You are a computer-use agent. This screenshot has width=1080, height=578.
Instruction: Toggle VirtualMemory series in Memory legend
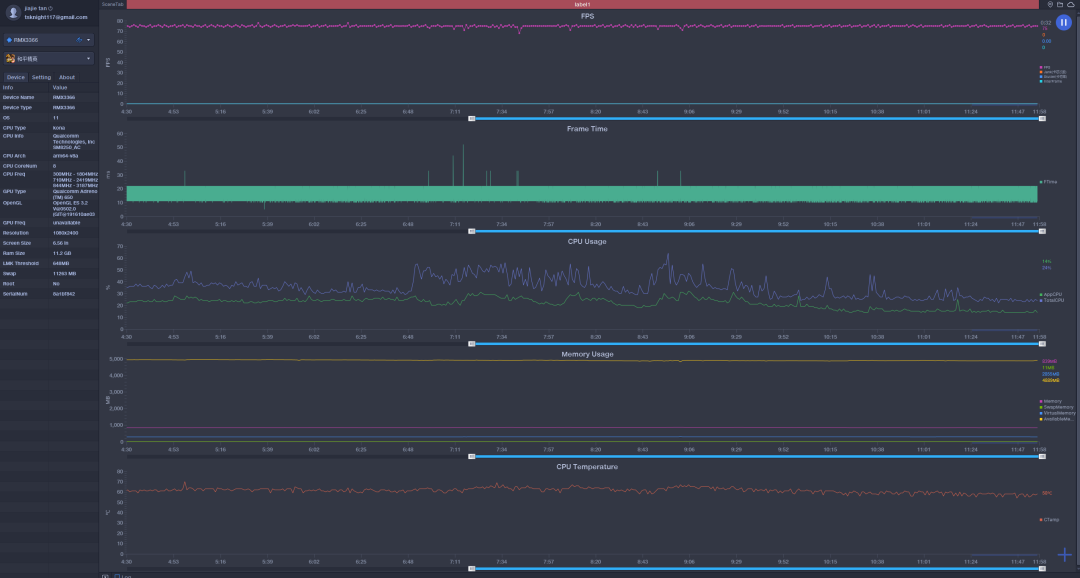coord(1057,413)
